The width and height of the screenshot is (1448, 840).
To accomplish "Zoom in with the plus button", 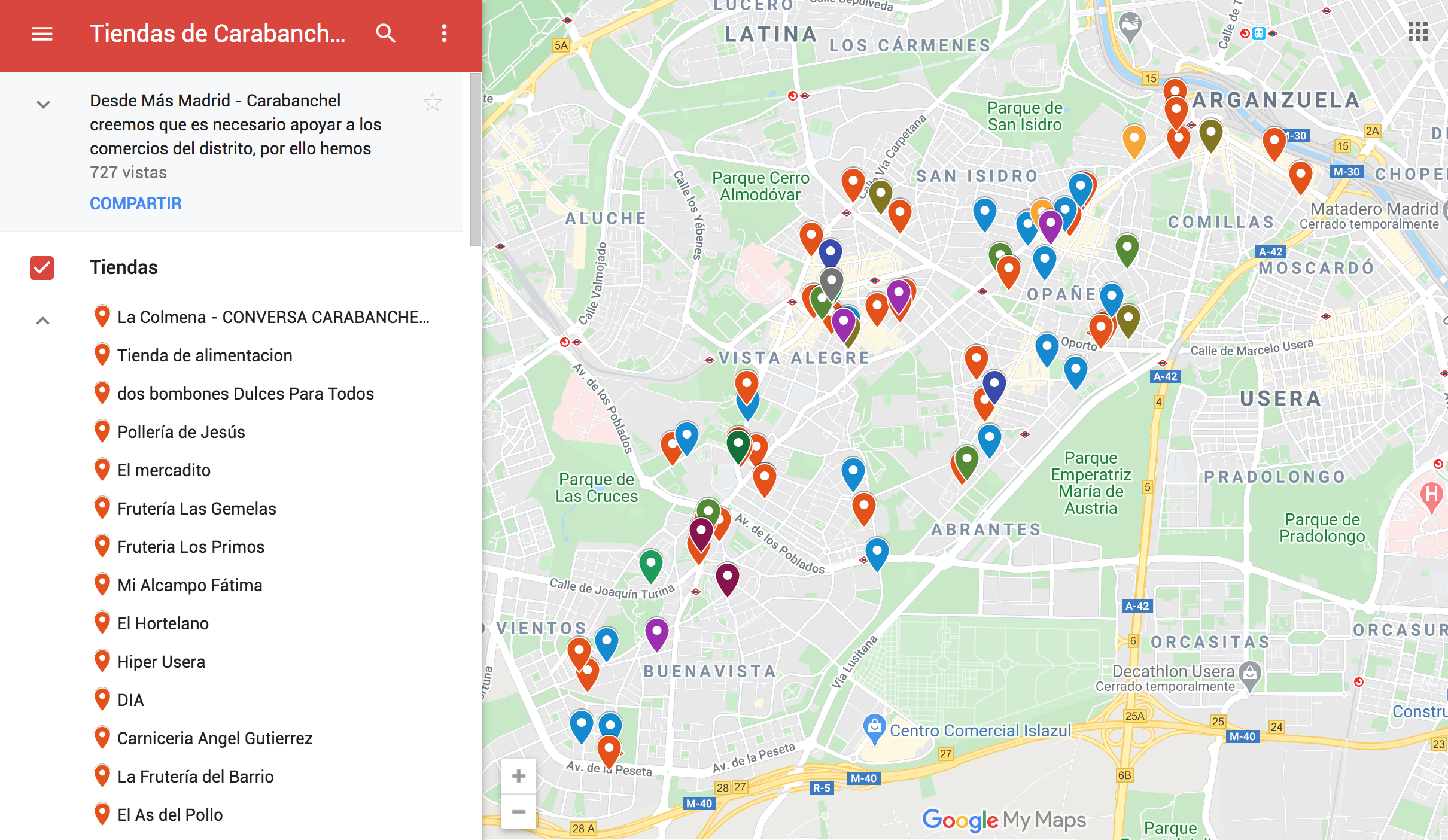I will [x=519, y=776].
